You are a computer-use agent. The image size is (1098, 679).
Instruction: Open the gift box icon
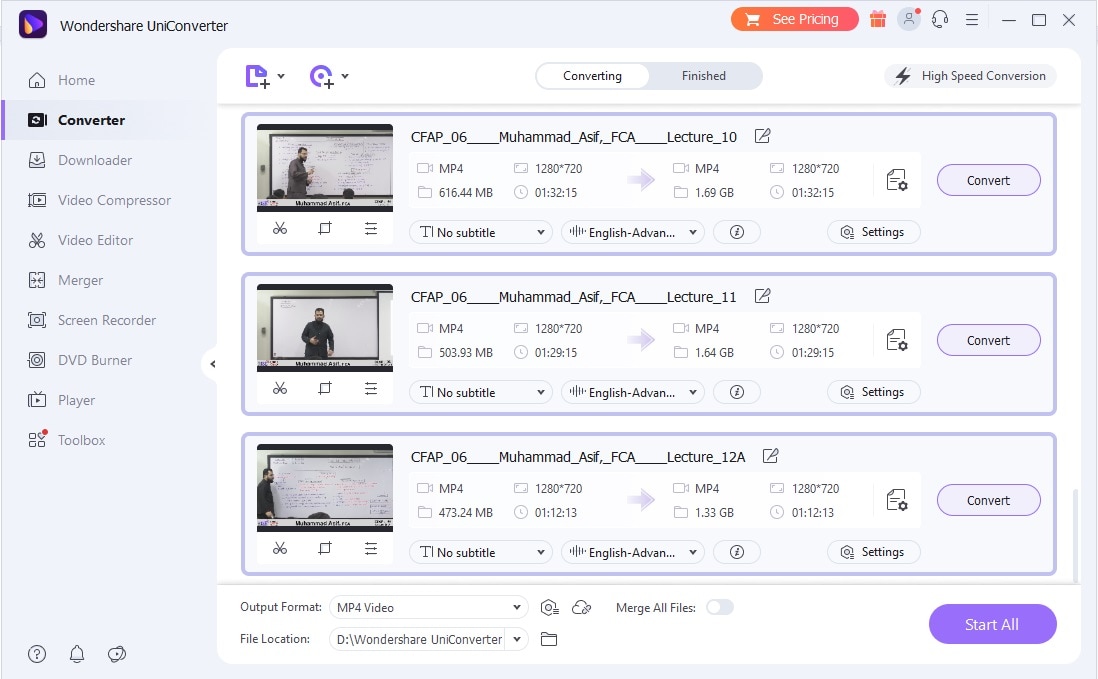pyautogui.click(x=877, y=19)
